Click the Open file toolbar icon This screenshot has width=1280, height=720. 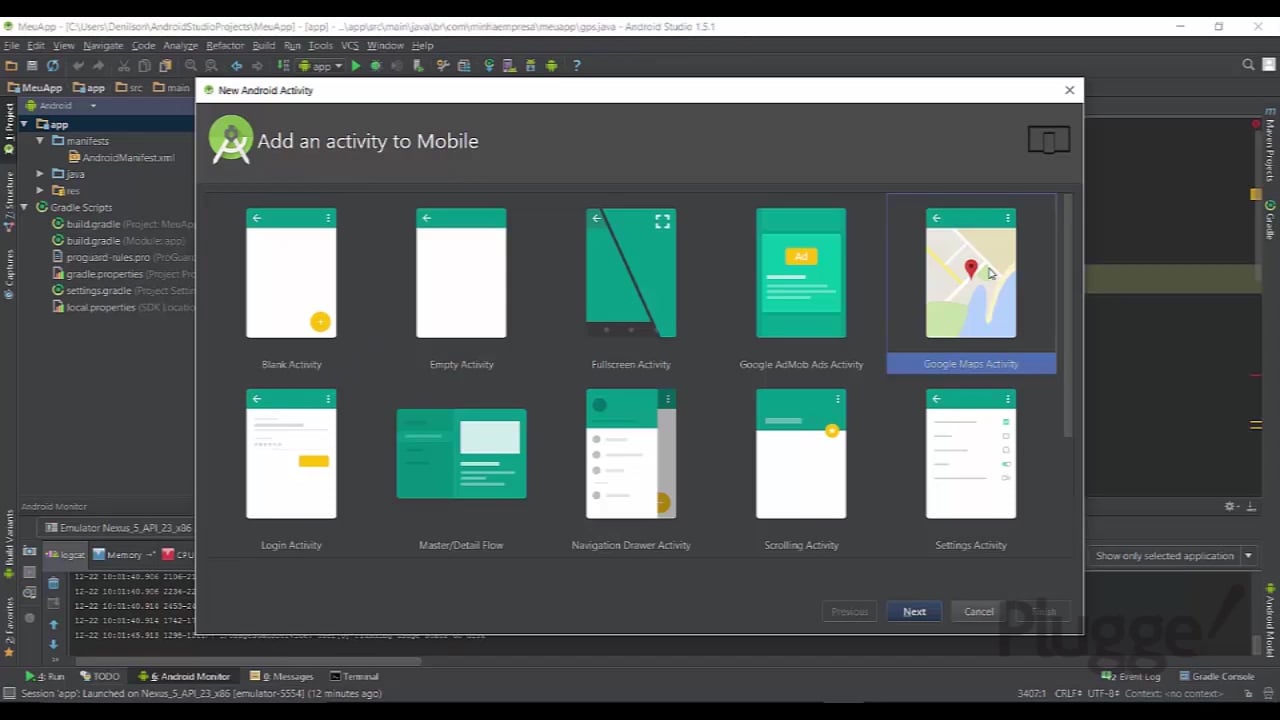[x=11, y=66]
